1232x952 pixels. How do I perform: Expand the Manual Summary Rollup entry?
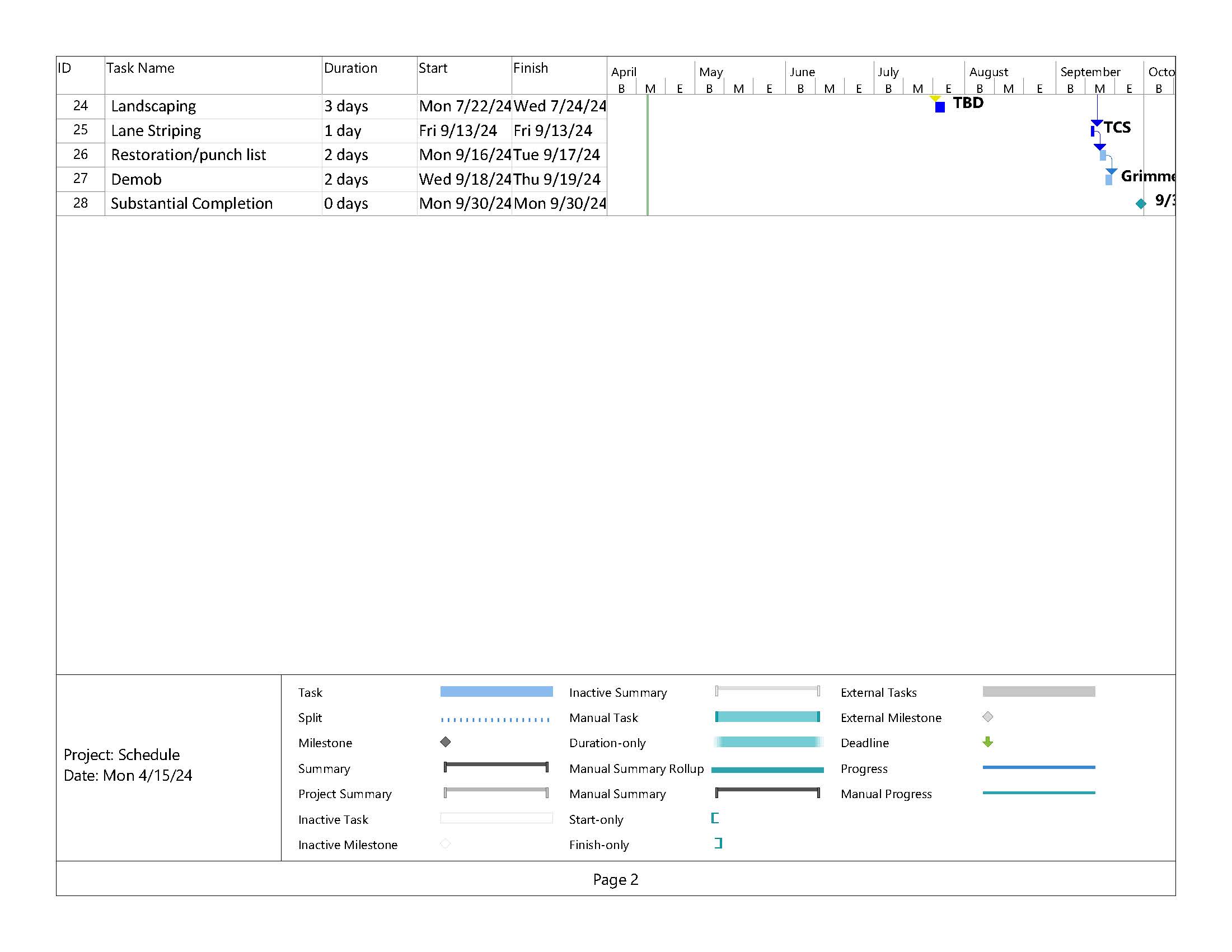[637, 769]
